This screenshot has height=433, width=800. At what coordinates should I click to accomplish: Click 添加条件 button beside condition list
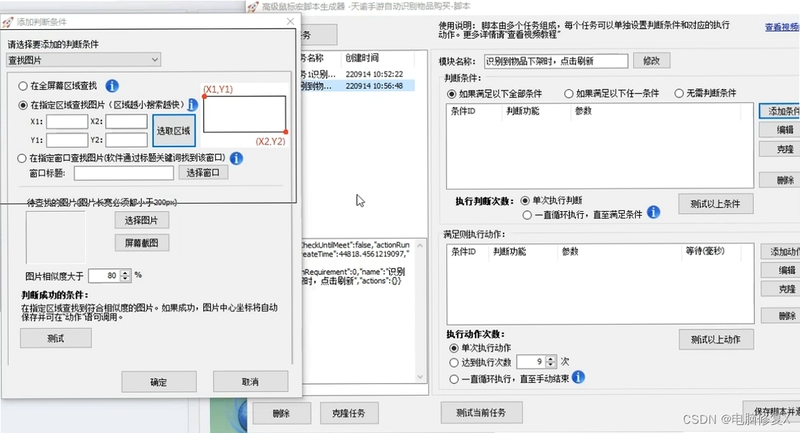pyautogui.click(x=780, y=111)
